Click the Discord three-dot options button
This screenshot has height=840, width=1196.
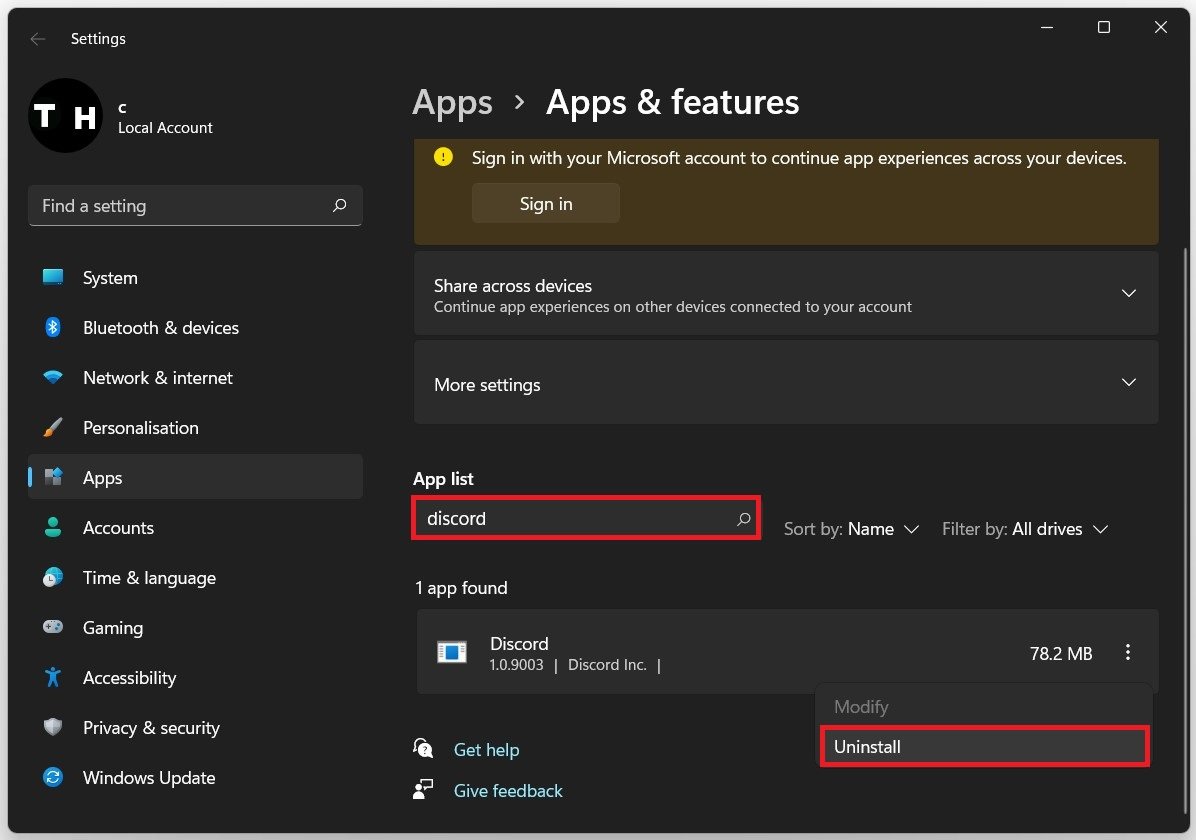(x=1128, y=653)
